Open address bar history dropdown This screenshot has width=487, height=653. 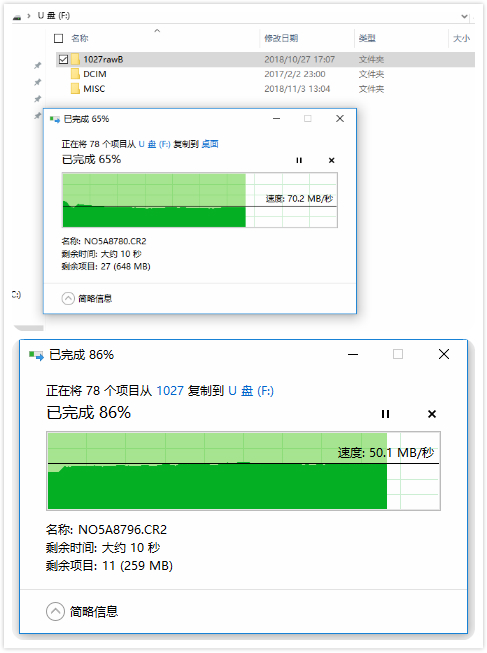464,17
